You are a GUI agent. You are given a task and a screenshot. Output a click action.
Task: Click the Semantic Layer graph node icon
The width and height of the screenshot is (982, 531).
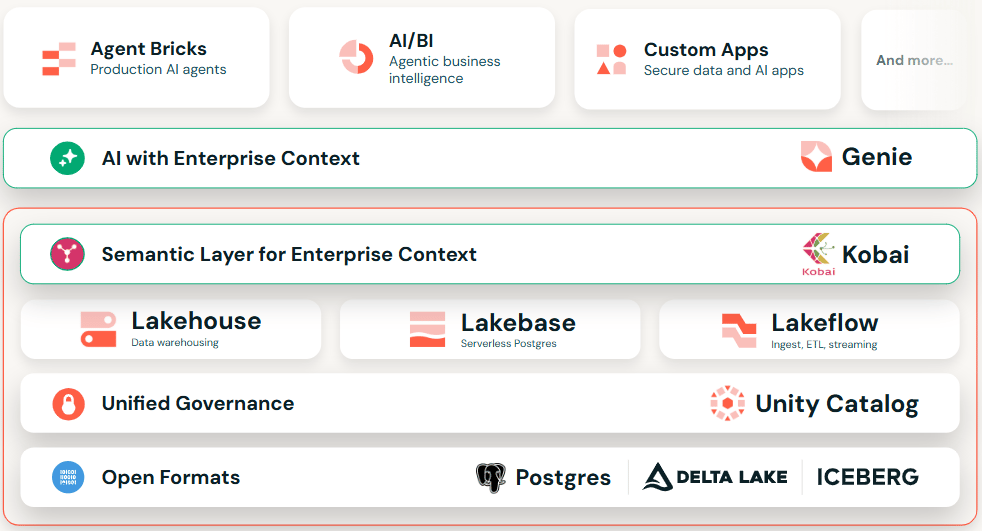point(68,254)
